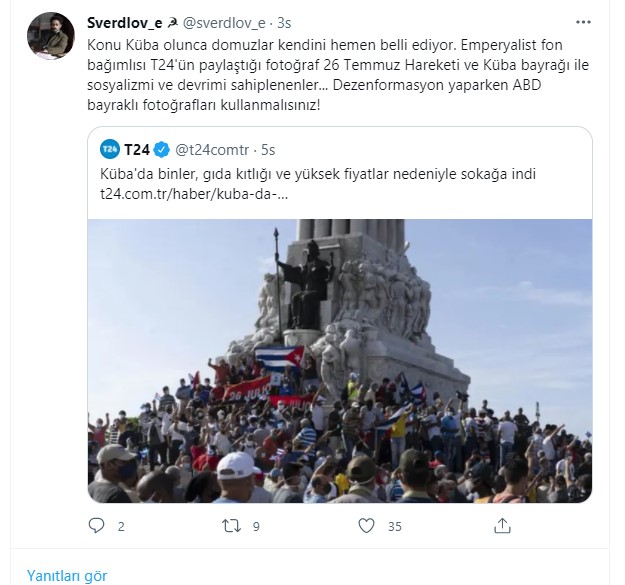The width and height of the screenshot is (625, 585).
Task: Click the T24 round logo avatar
Action: coord(110,150)
